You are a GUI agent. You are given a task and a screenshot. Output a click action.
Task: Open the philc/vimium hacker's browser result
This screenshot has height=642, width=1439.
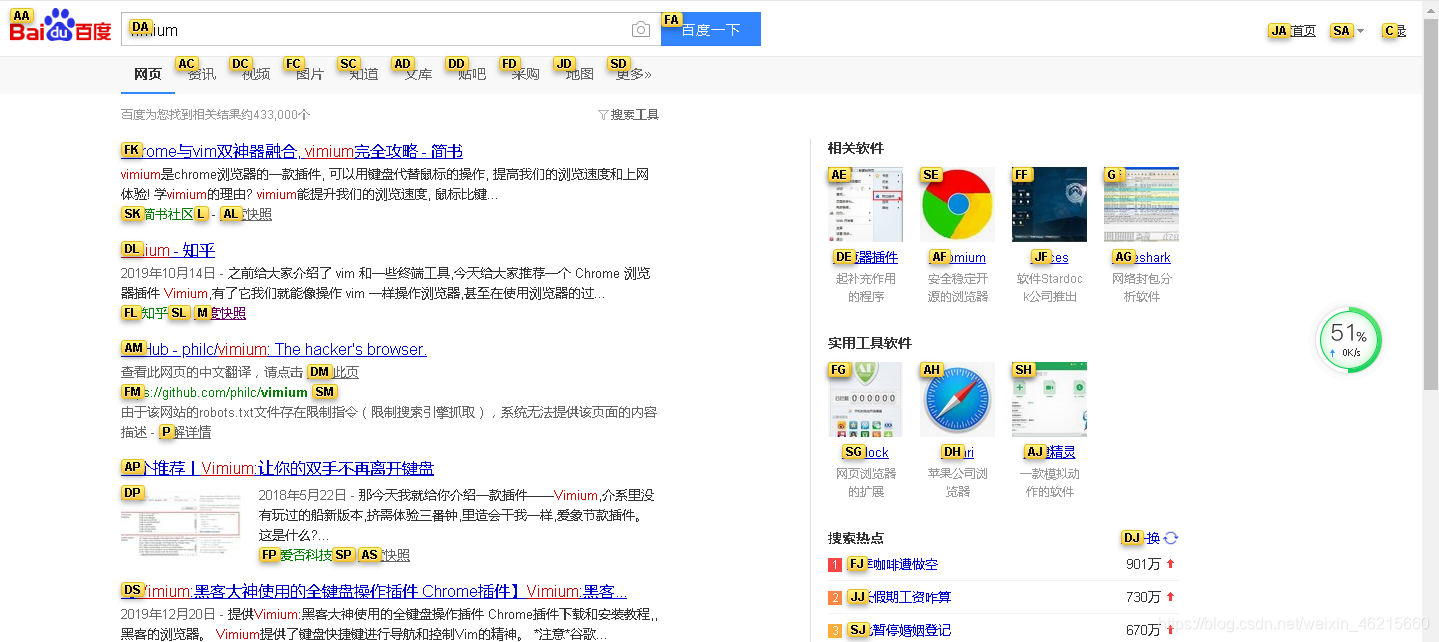(x=274, y=349)
